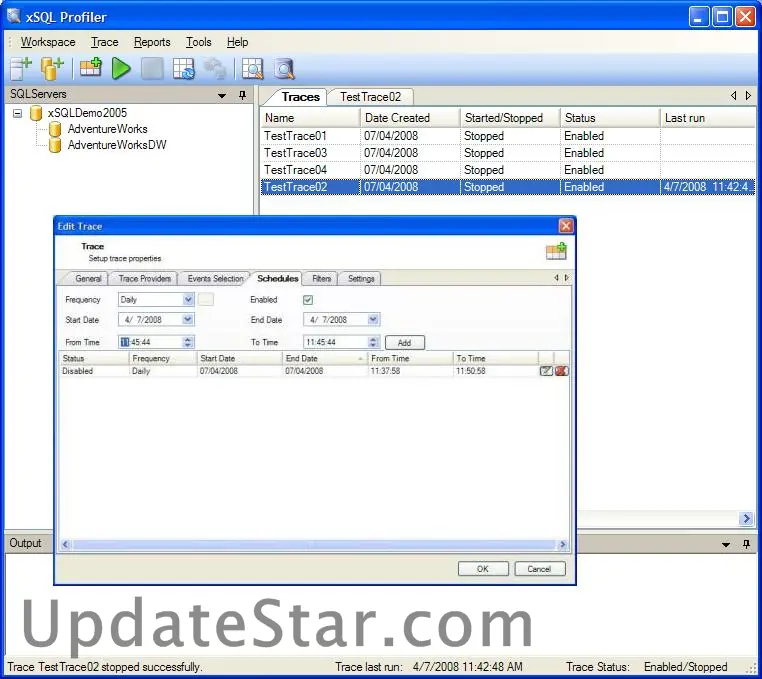Click the xSQL Profiler title bar app icon
This screenshot has height=679, width=762.
pos(14,16)
